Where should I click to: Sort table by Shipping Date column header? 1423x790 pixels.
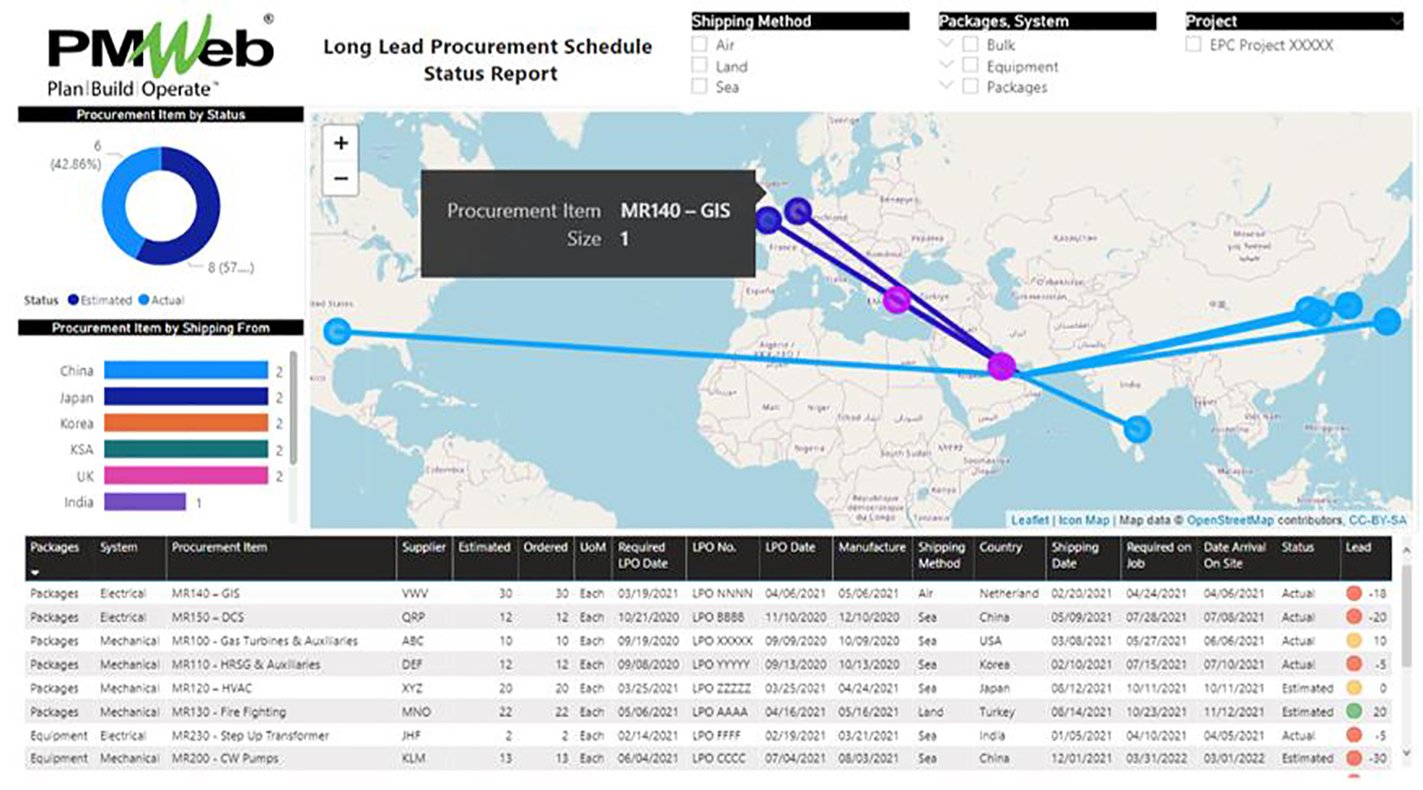click(x=1074, y=555)
